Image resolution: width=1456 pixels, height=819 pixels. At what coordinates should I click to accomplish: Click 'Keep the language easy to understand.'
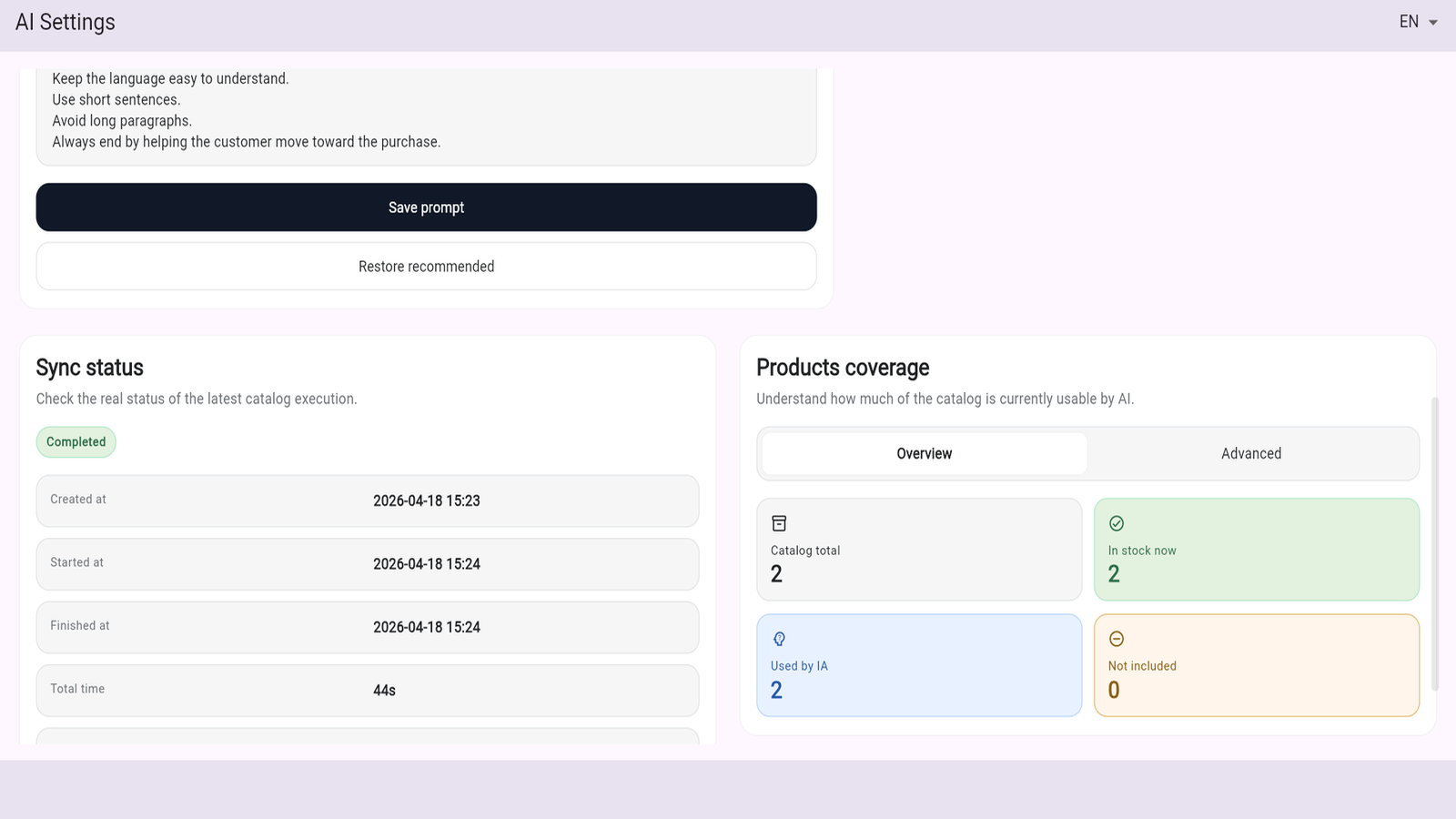point(170,79)
